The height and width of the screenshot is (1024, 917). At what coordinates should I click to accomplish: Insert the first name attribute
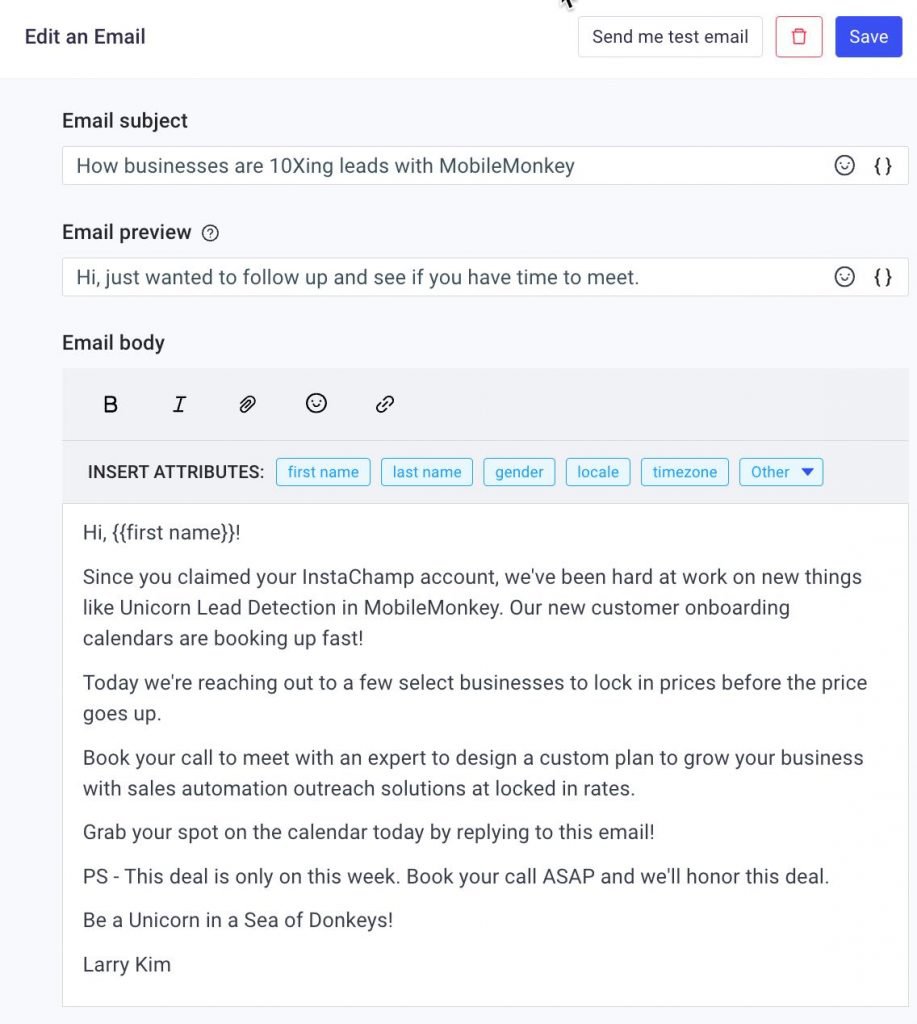tap(323, 472)
